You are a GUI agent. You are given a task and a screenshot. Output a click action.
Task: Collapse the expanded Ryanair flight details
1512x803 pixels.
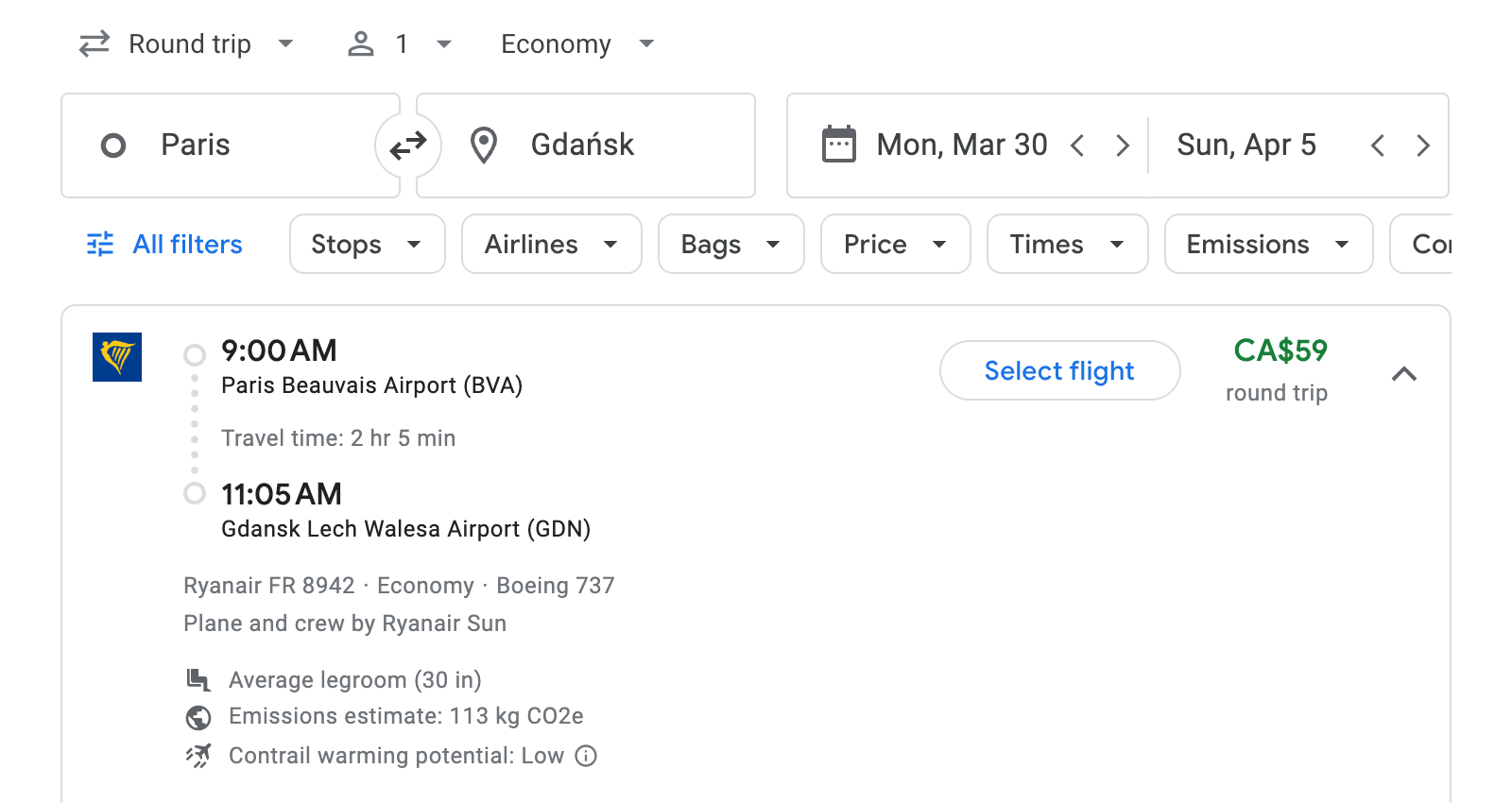[x=1405, y=374]
